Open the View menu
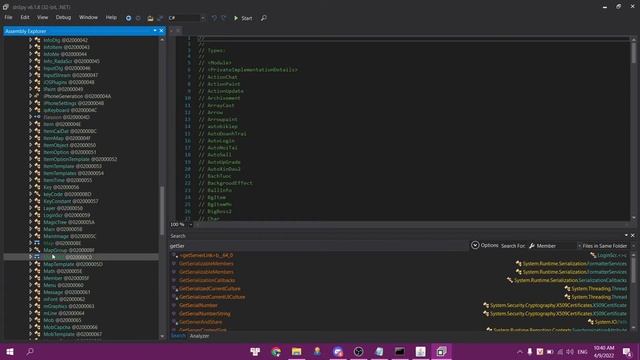640x360 pixels. pyautogui.click(x=42, y=18)
